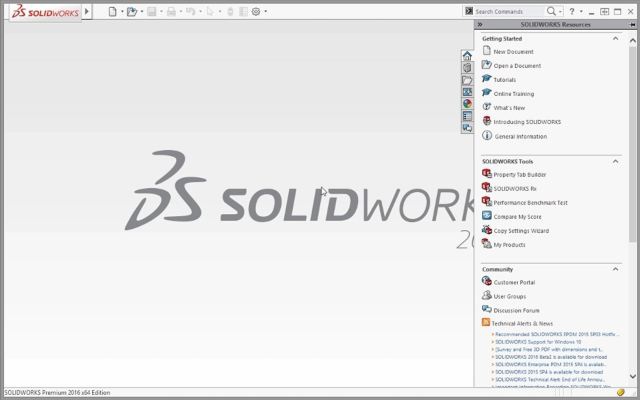Select the SOLIDWORKS Resources home tab
The width and height of the screenshot is (640, 400).
coord(467,56)
